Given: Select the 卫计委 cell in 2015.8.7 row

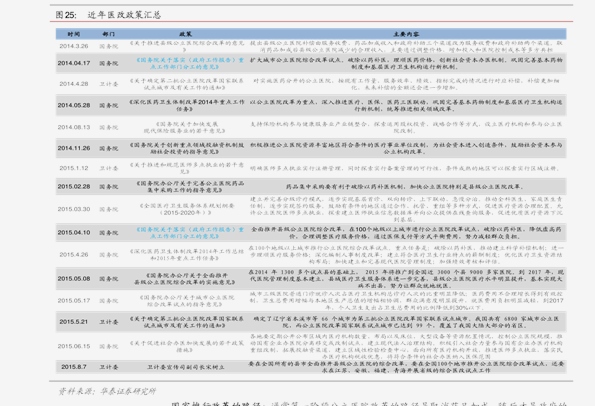Looking at the screenshot, I should [x=109, y=367].
